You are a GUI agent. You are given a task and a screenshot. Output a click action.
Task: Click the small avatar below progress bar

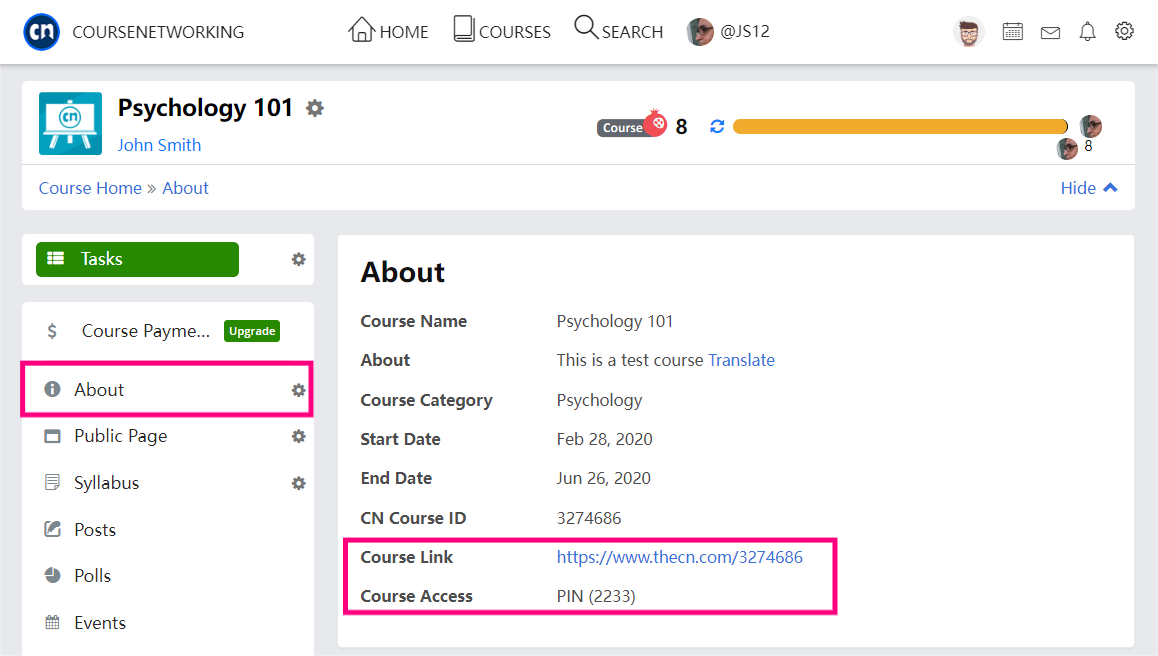[1067, 148]
